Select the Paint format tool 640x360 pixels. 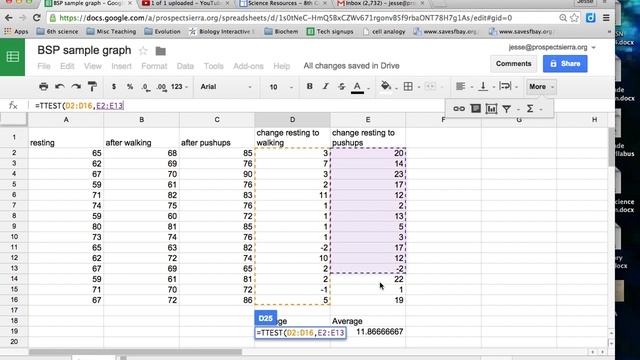click(x=92, y=87)
